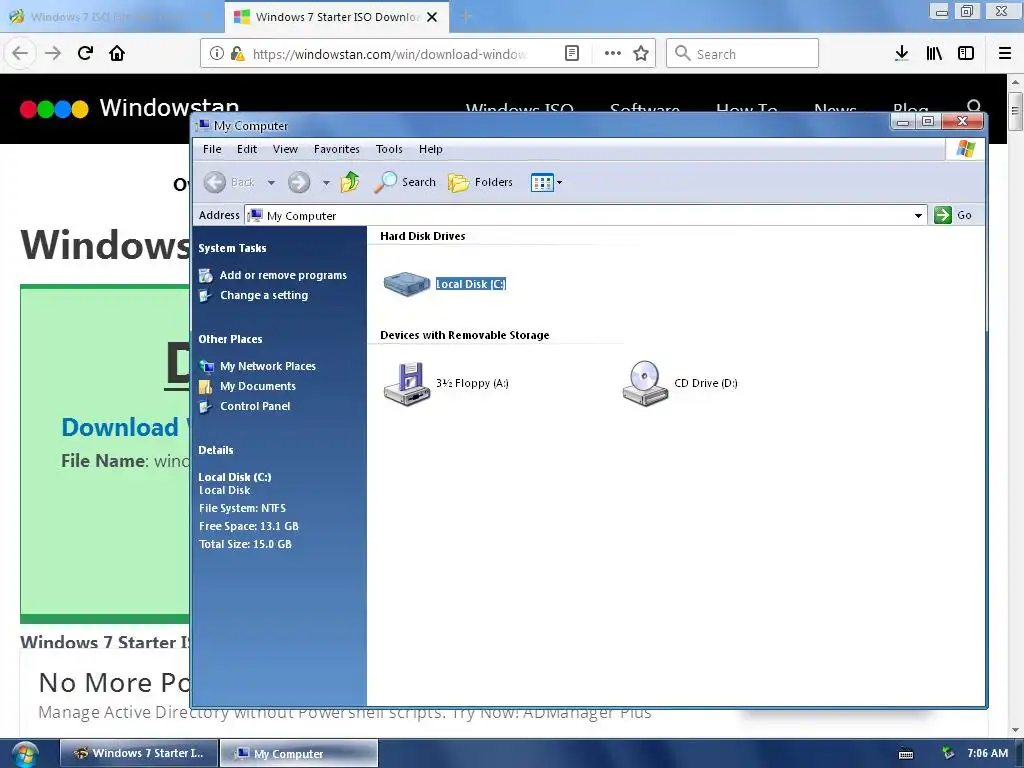This screenshot has width=1024, height=768.
Task: Toggle the Folders pane button
Action: point(481,182)
